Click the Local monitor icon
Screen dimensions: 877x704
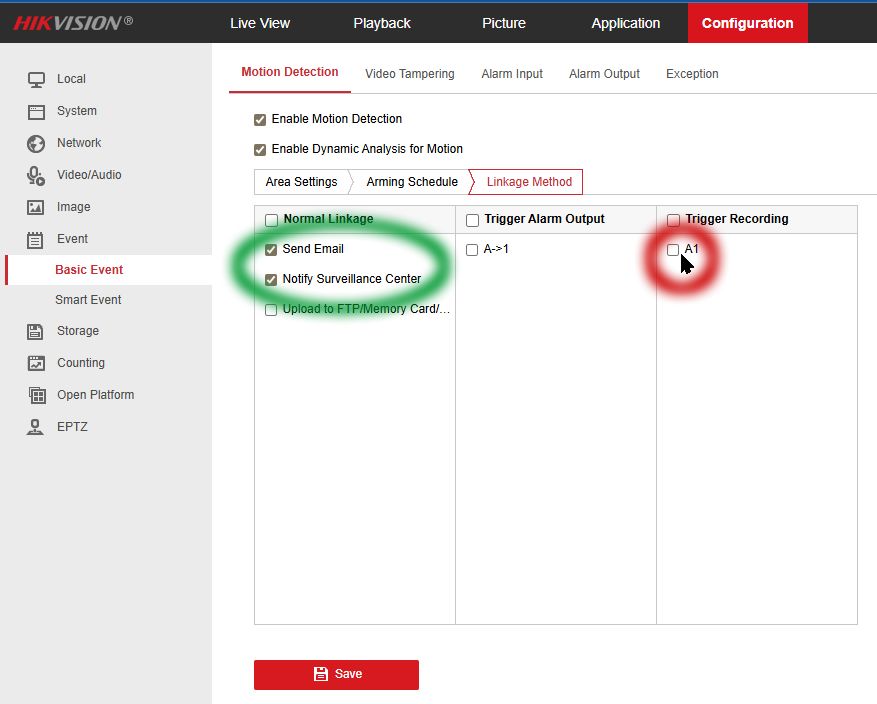36,79
